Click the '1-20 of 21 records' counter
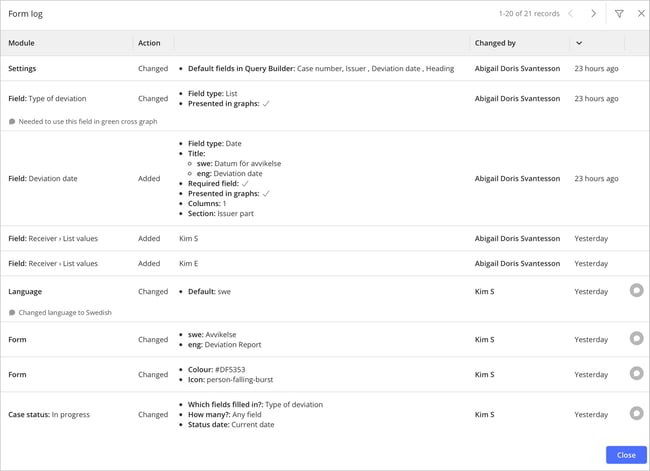The image size is (650, 471). pos(529,14)
